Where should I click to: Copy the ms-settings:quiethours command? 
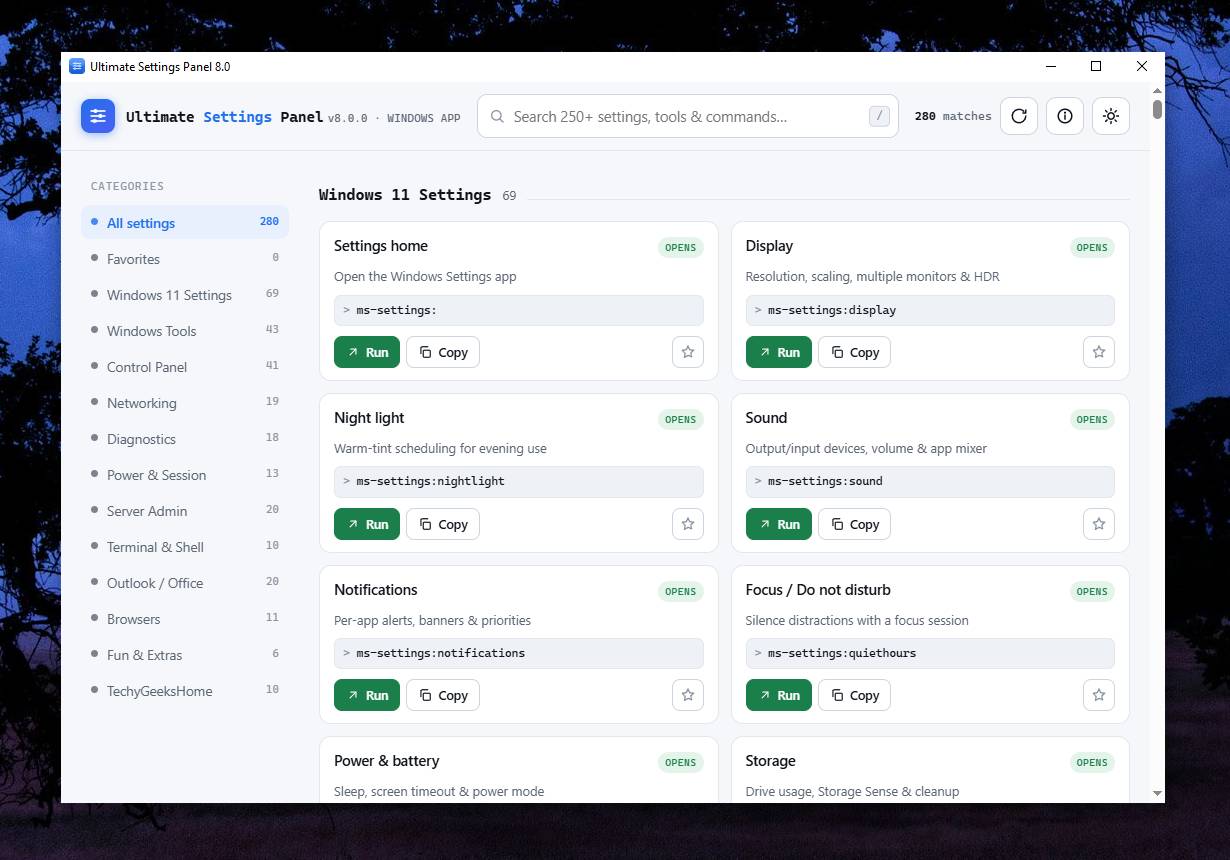pos(854,695)
